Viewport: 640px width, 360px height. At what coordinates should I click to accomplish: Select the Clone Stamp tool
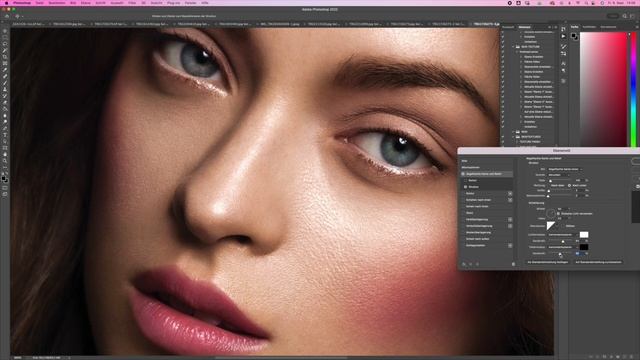pos(5,89)
